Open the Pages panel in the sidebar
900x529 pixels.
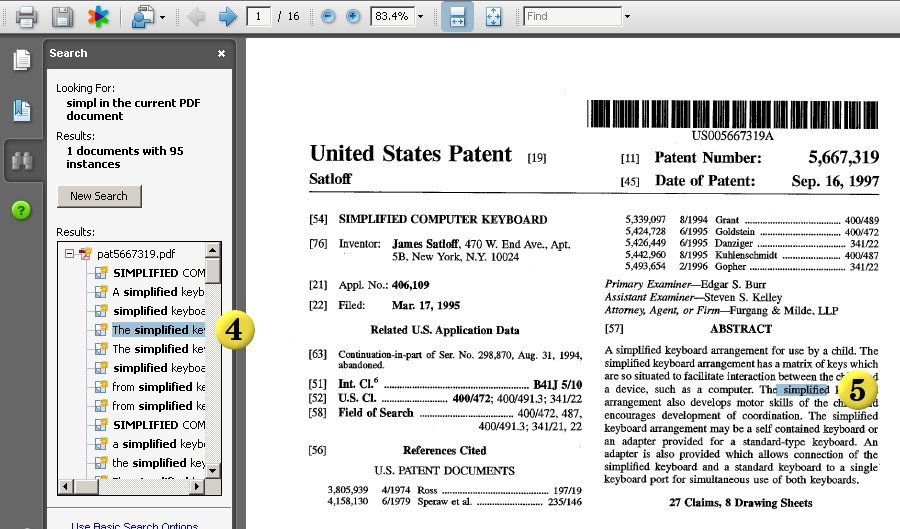(21, 60)
